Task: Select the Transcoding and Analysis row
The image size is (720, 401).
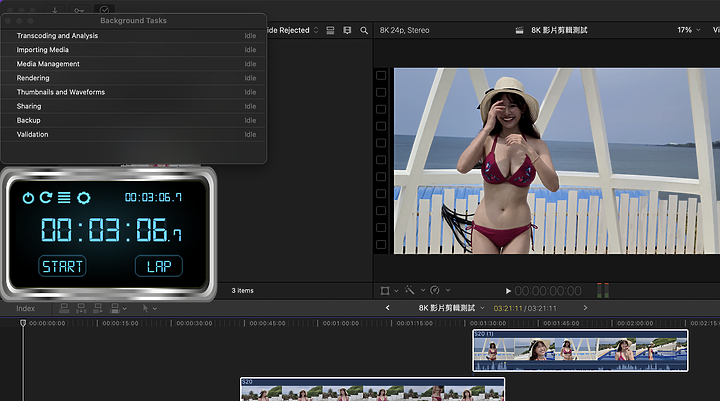Action: [x=134, y=36]
